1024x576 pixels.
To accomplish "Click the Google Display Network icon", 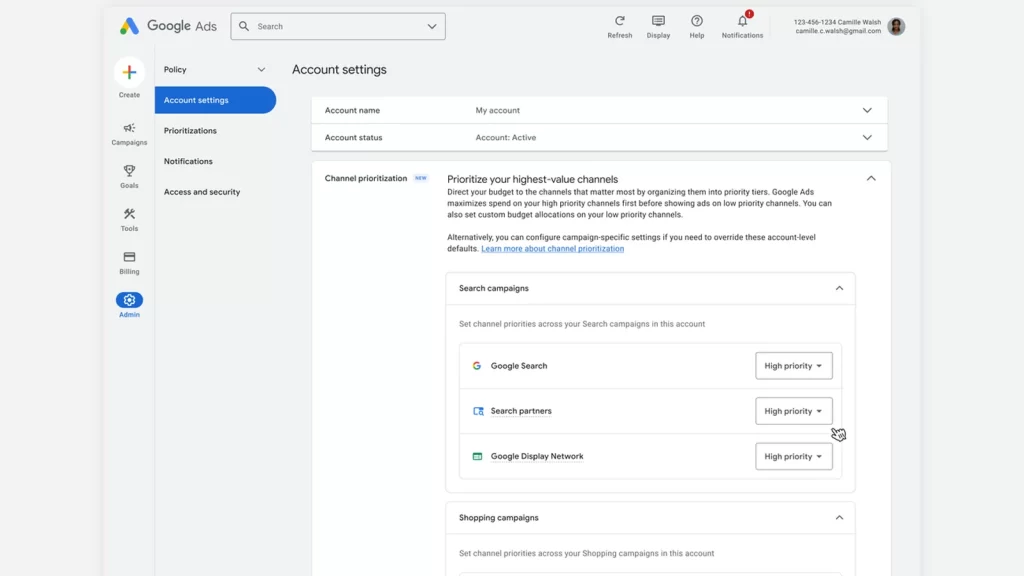I will click(477, 456).
